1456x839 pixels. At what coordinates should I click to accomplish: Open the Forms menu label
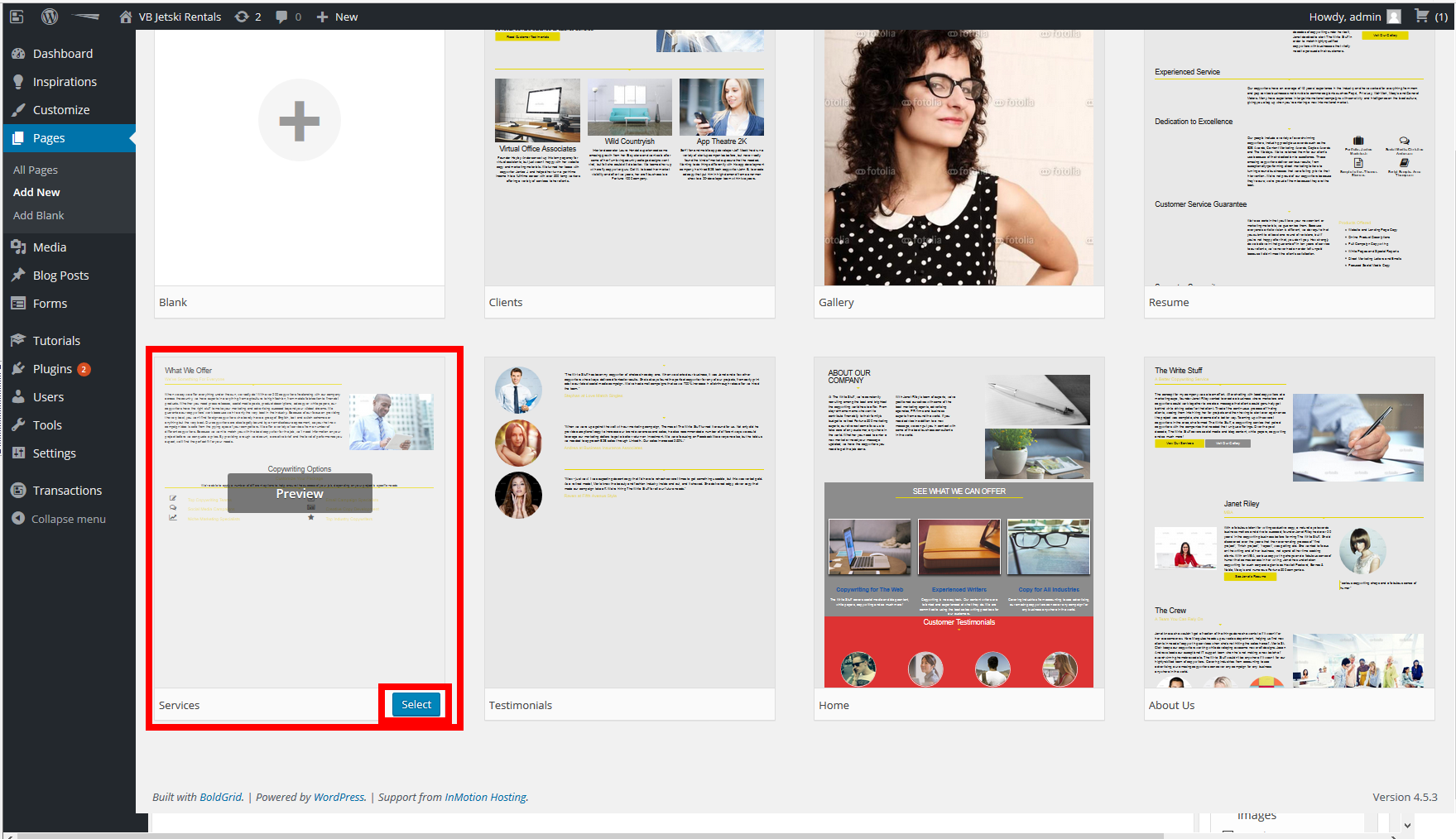(50, 304)
